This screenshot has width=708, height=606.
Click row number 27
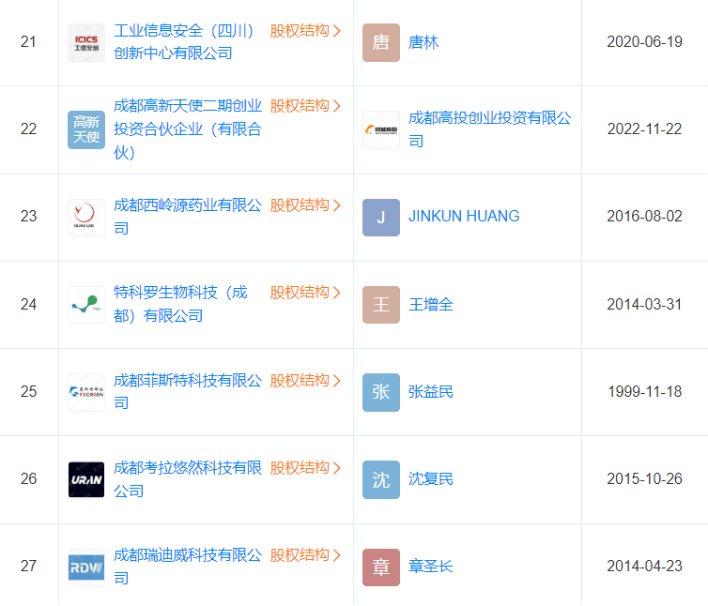(x=28, y=566)
